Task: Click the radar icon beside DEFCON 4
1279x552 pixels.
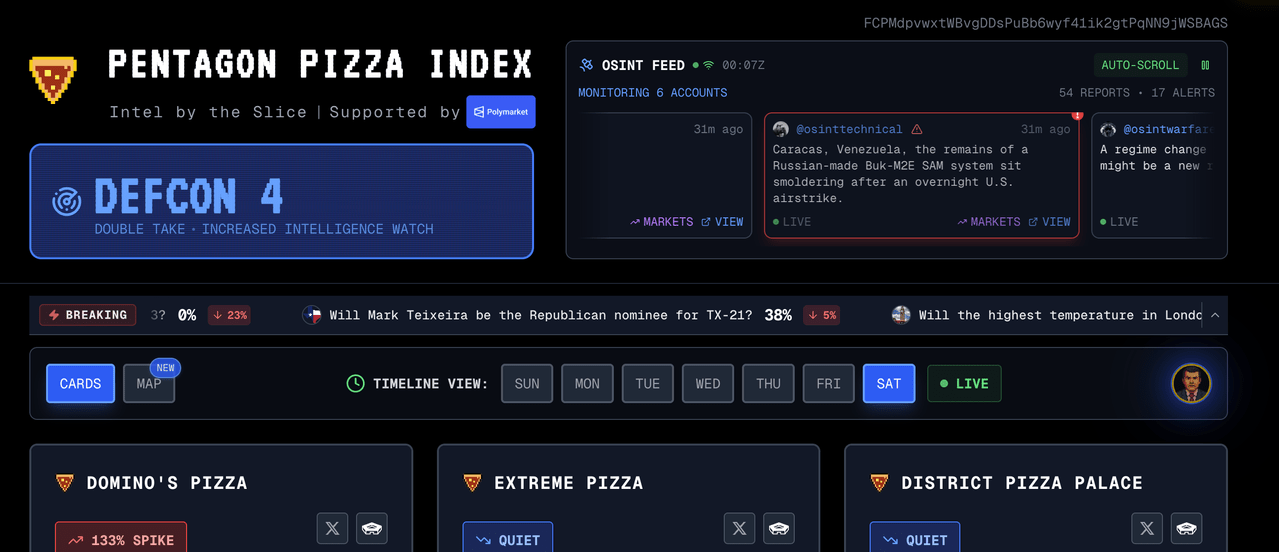Action: (x=67, y=202)
